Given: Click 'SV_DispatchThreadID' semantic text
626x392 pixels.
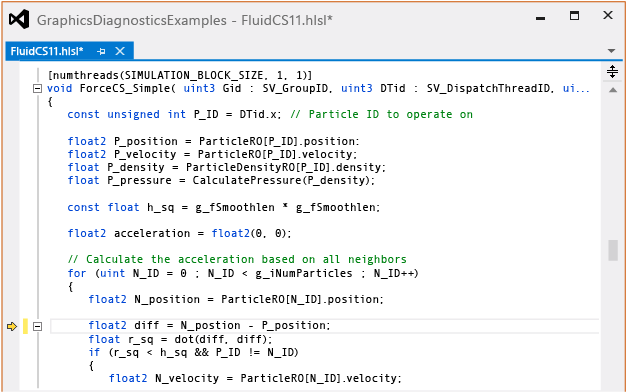Looking at the screenshot, I should (488, 88).
